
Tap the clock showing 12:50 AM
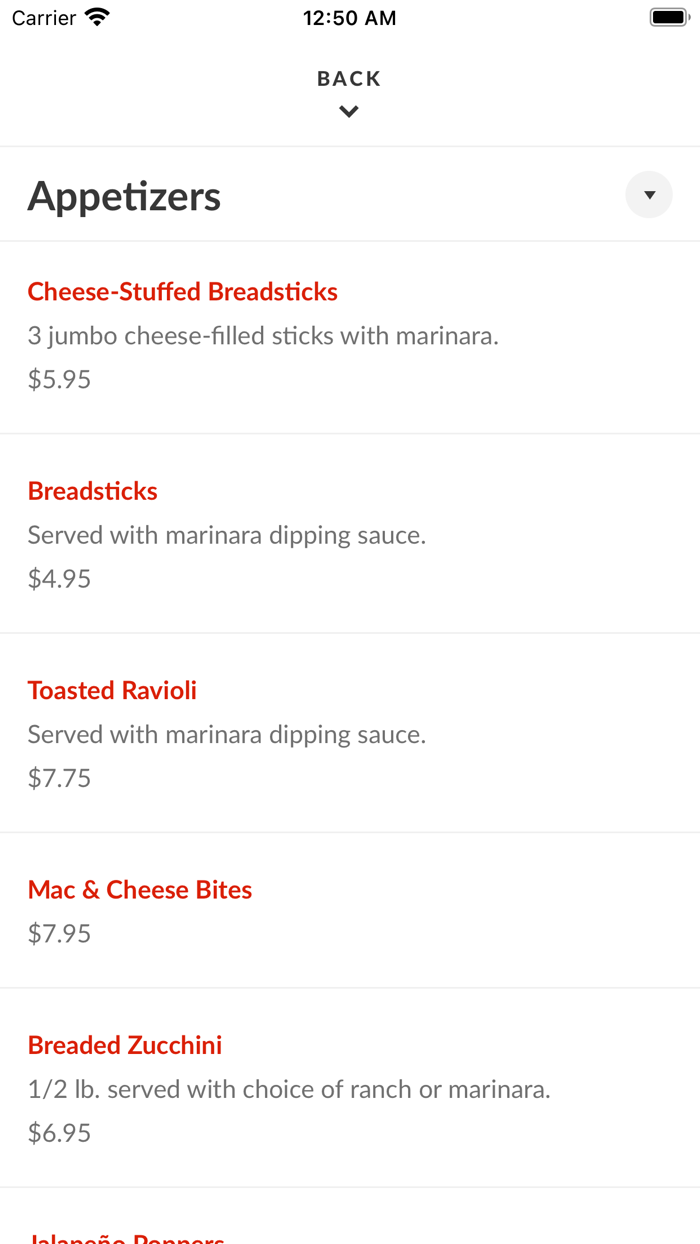coord(349,17)
